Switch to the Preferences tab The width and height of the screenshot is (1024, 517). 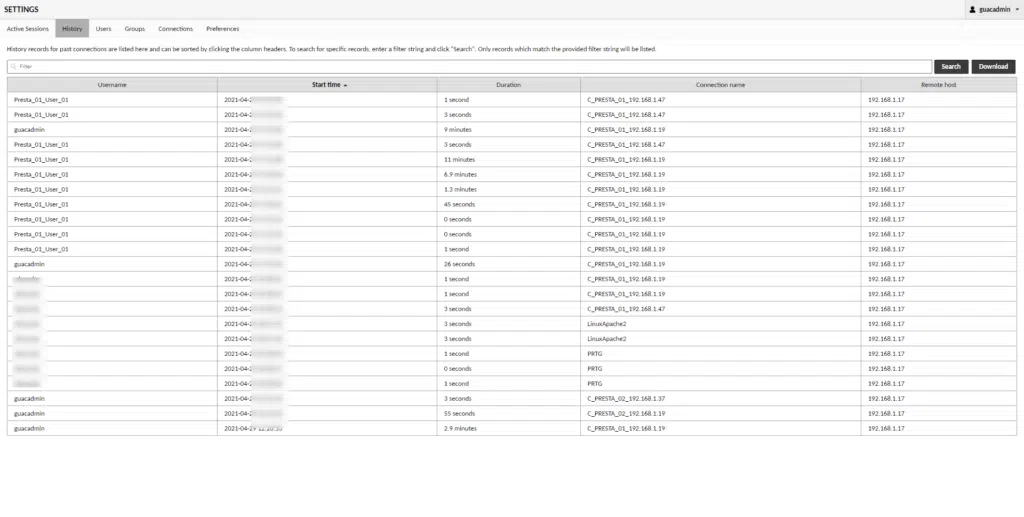pyautogui.click(x=223, y=29)
